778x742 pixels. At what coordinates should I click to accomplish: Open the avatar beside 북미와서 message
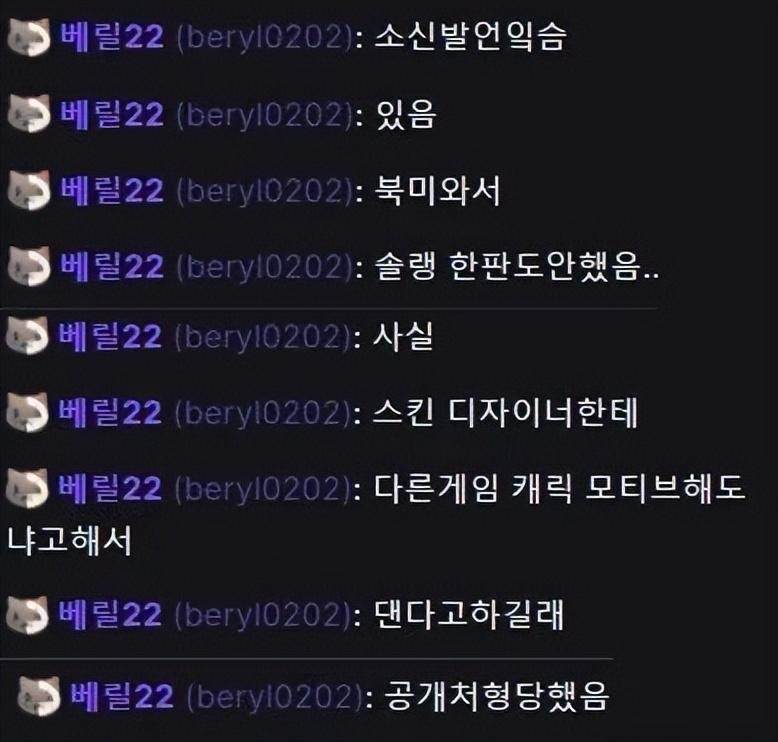[29, 190]
